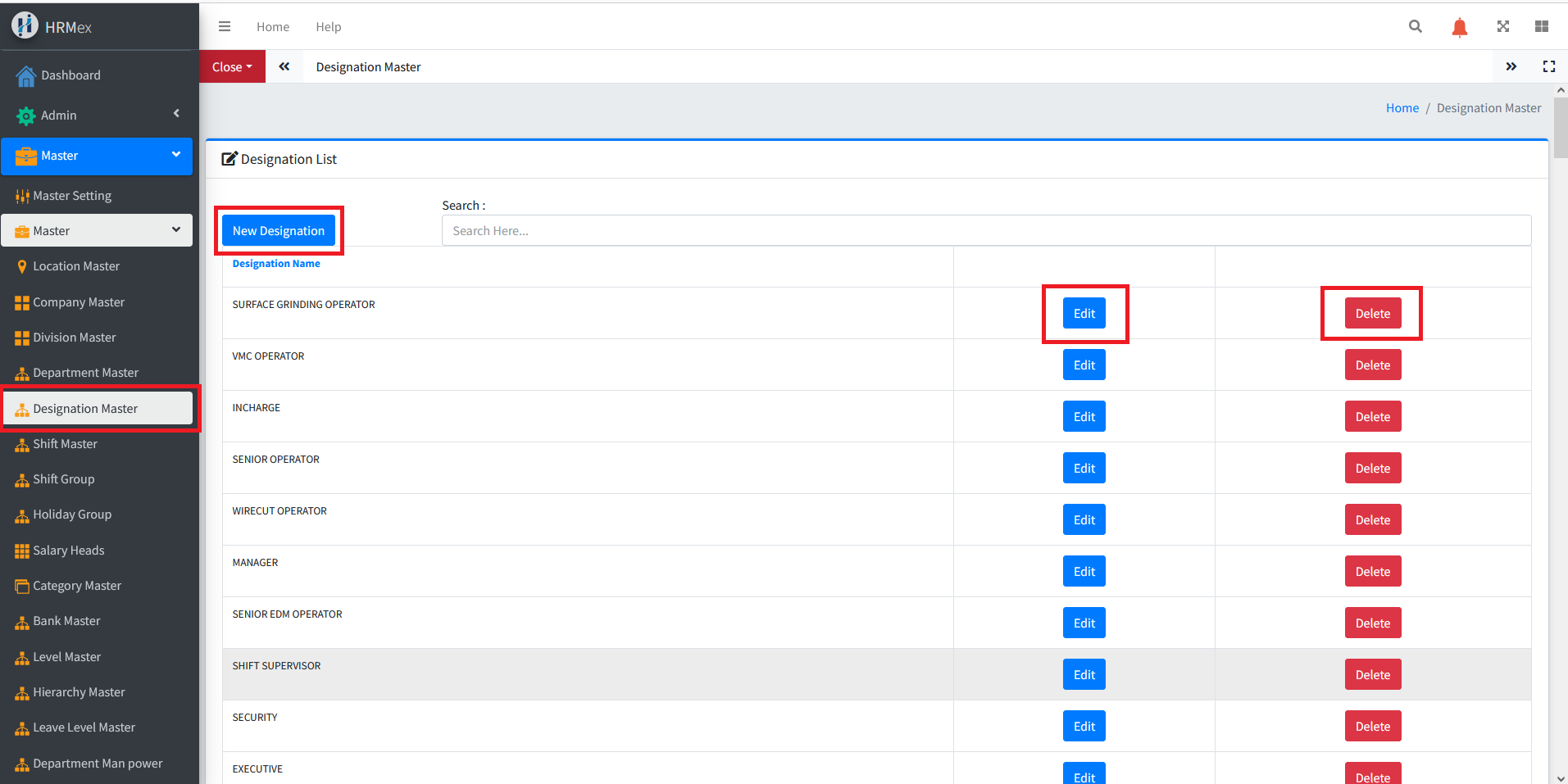
Task: Click the Home breadcrumb link
Action: [x=1402, y=108]
